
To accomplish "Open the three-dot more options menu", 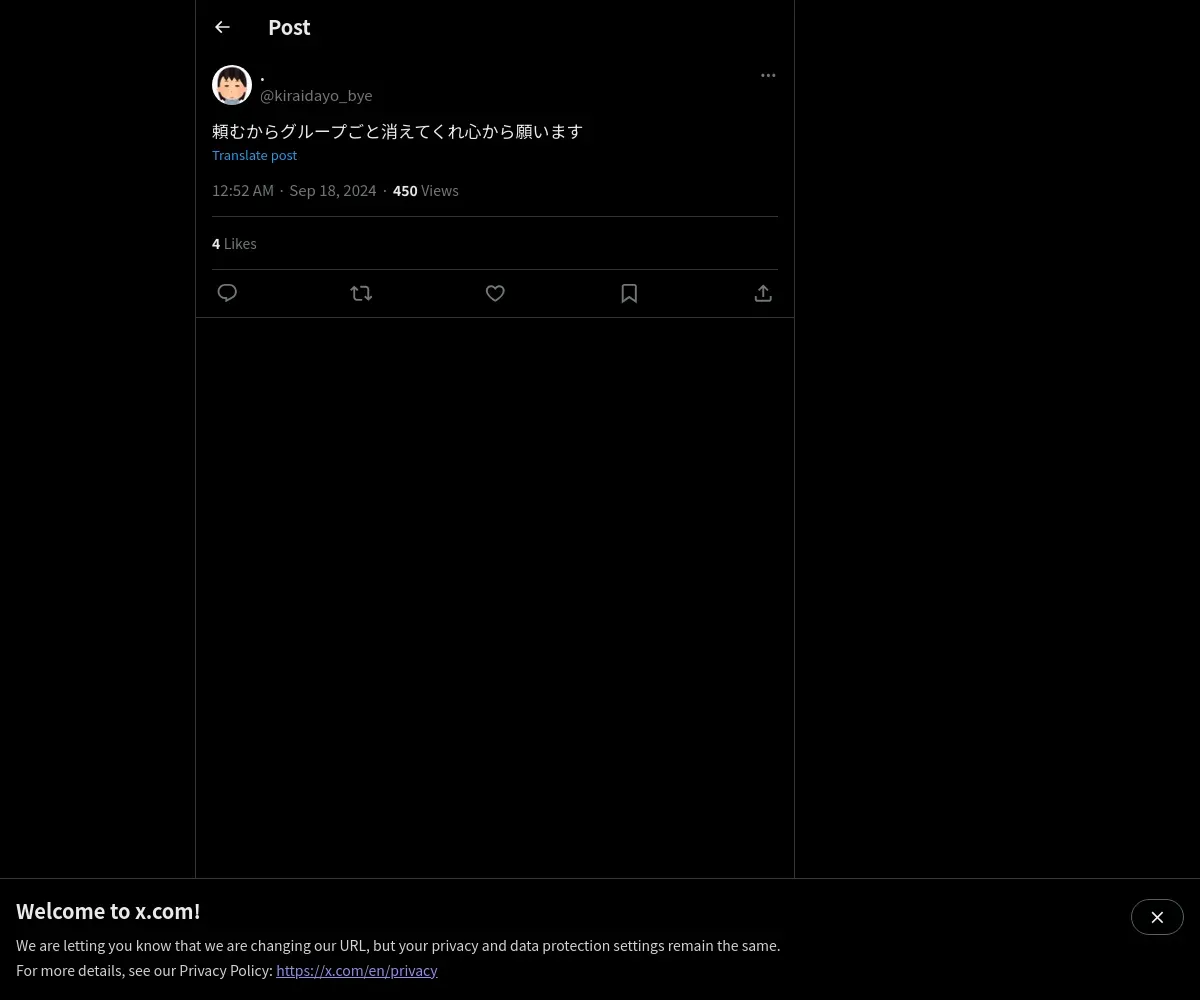I will pos(768,75).
